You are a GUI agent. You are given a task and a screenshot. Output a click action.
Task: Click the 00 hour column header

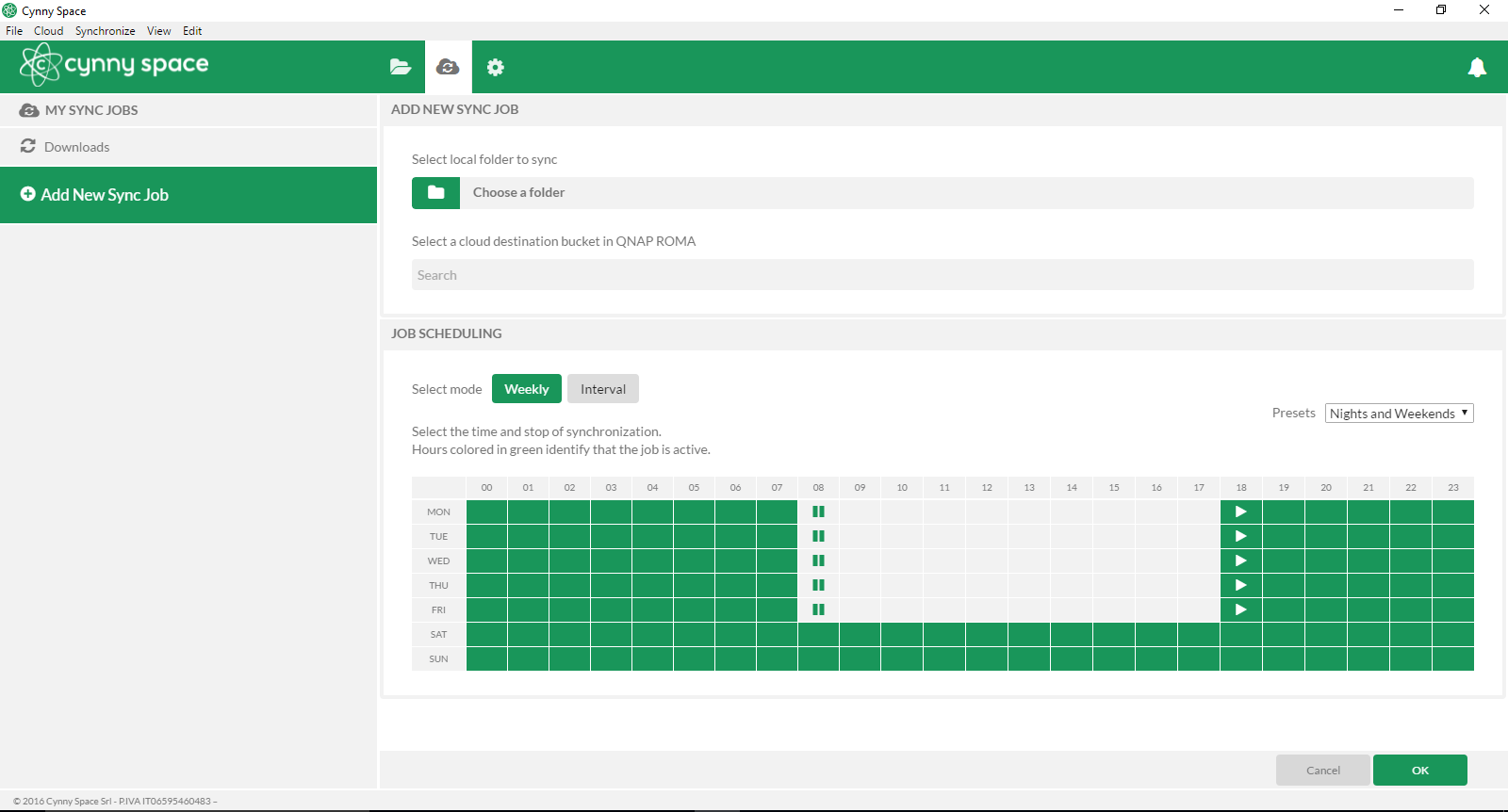(x=486, y=487)
